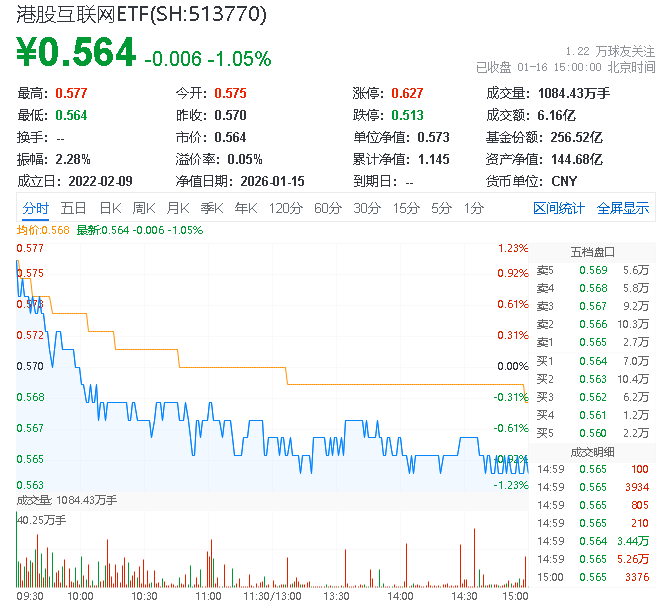Open the 五日 five-day chart tab

(x=73, y=208)
